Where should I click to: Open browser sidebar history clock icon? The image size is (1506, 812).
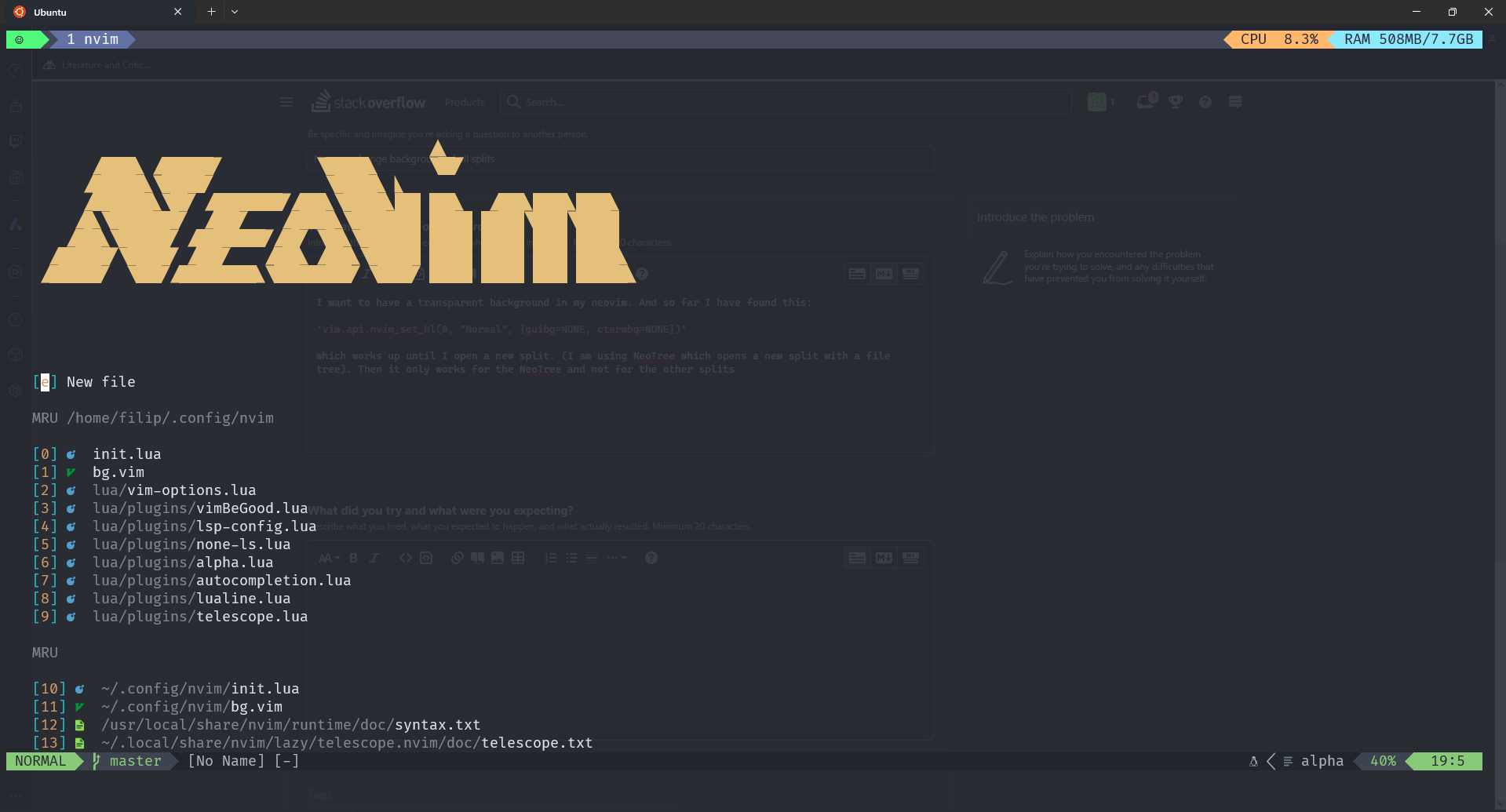coord(15,320)
